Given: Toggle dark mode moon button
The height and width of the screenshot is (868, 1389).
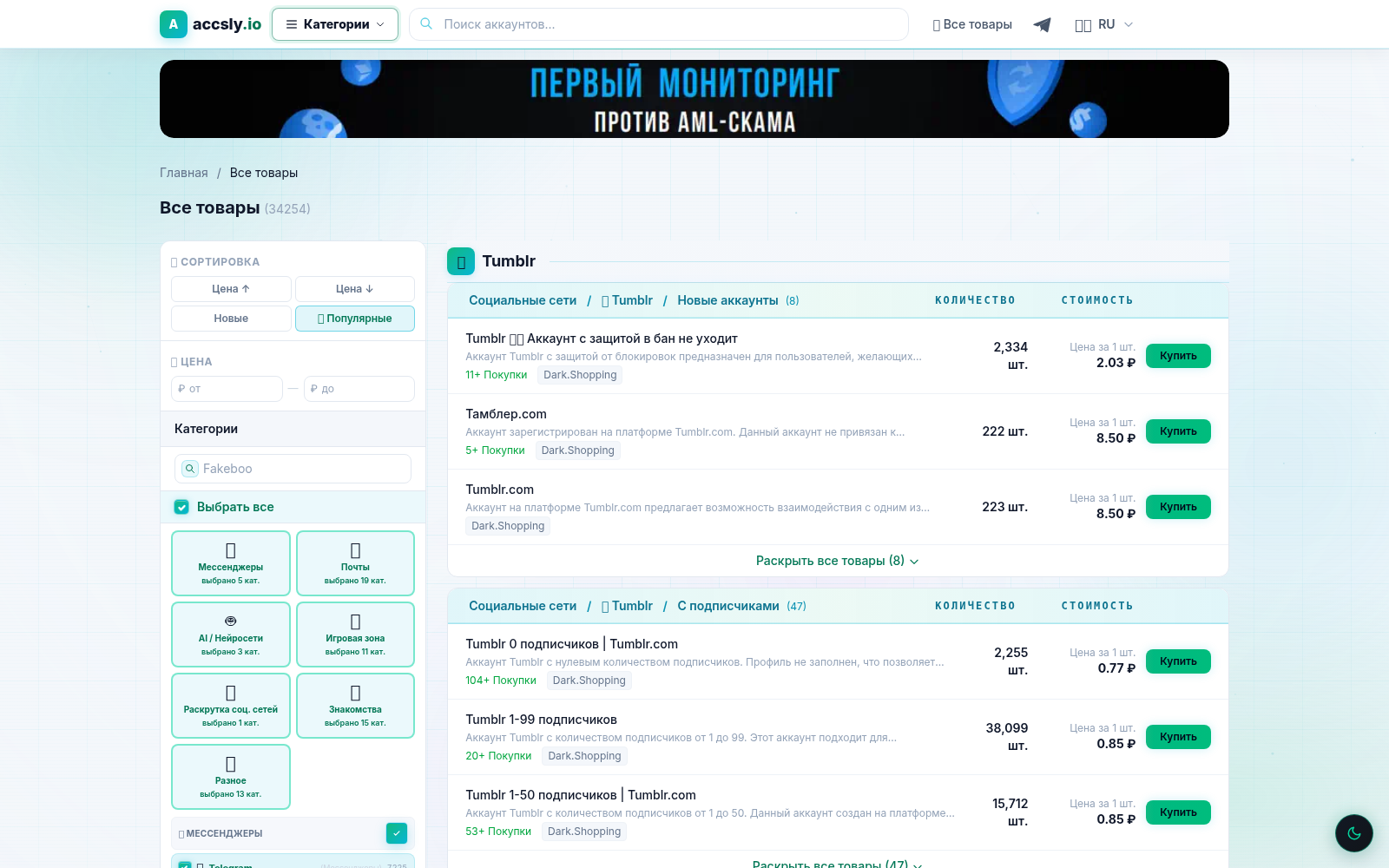Looking at the screenshot, I should tap(1354, 833).
